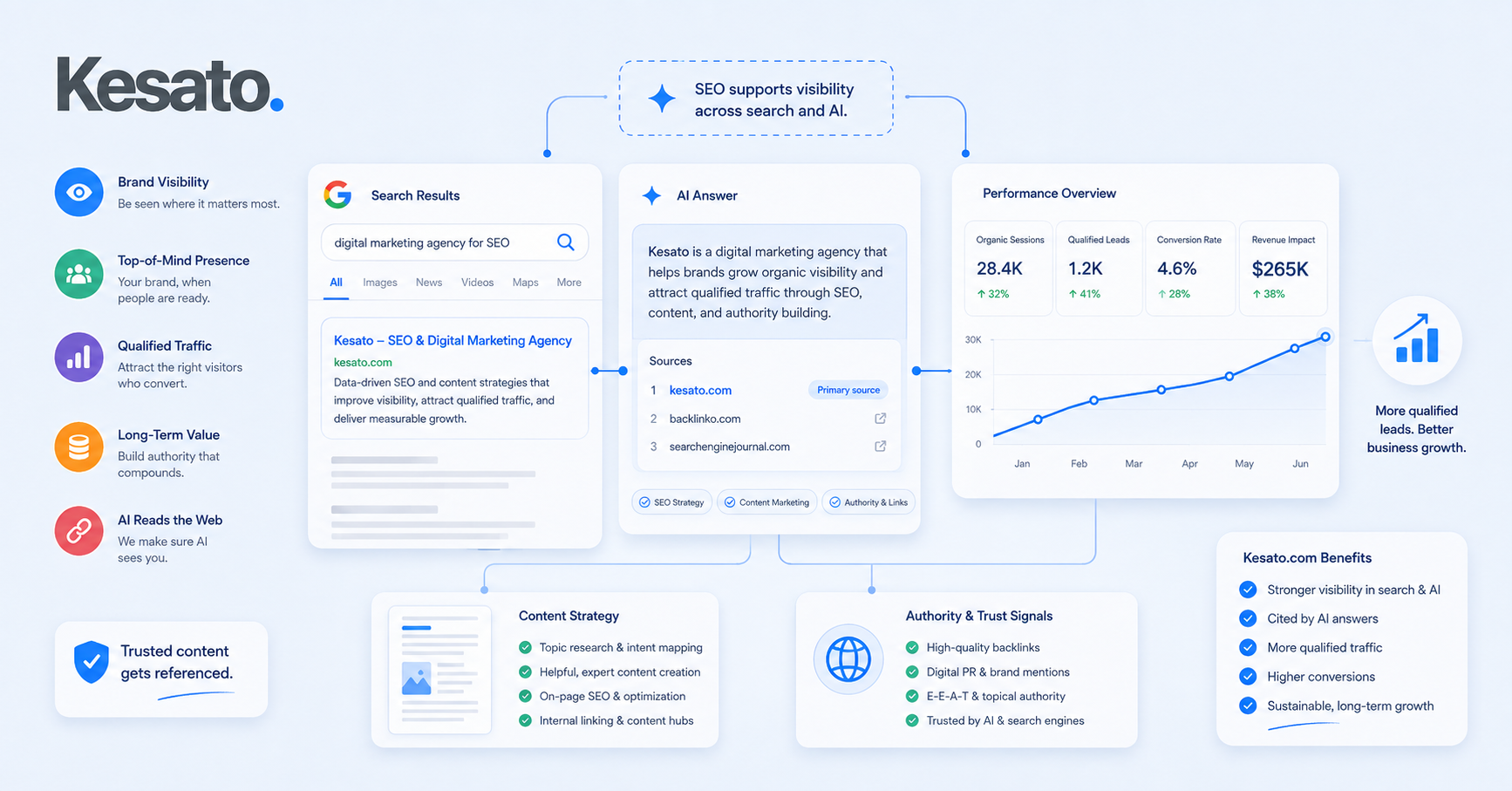1512x791 pixels.
Task: Click check icon beside E-E-A-T & topical authority
Action: [912, 696]
